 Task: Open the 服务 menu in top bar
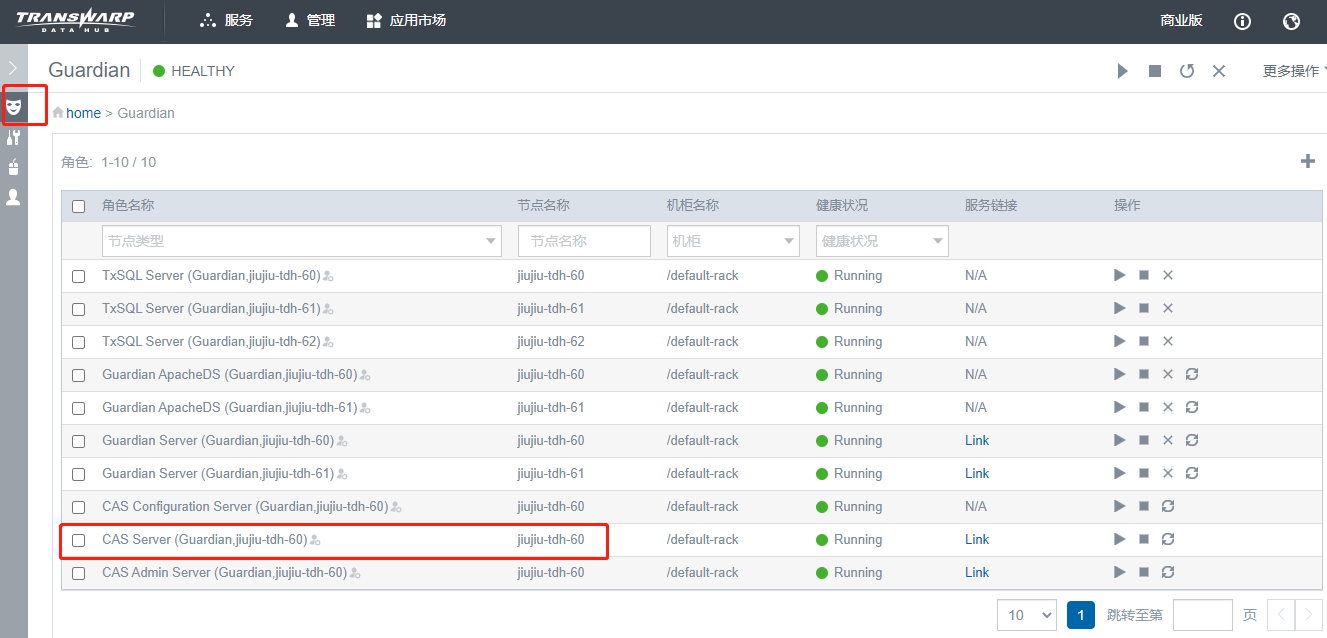(226, 21)
